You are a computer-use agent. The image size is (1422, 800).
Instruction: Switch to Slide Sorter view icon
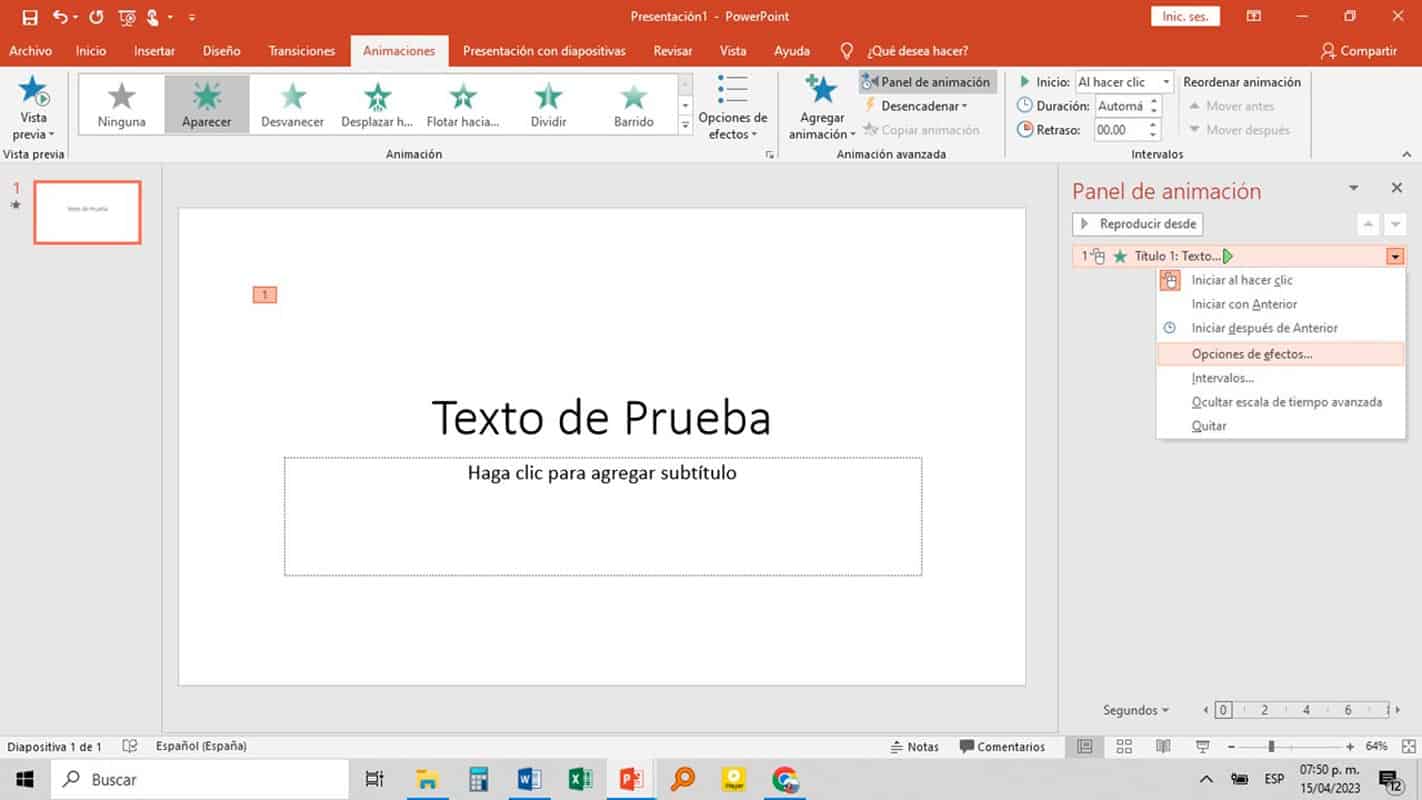1124,747
